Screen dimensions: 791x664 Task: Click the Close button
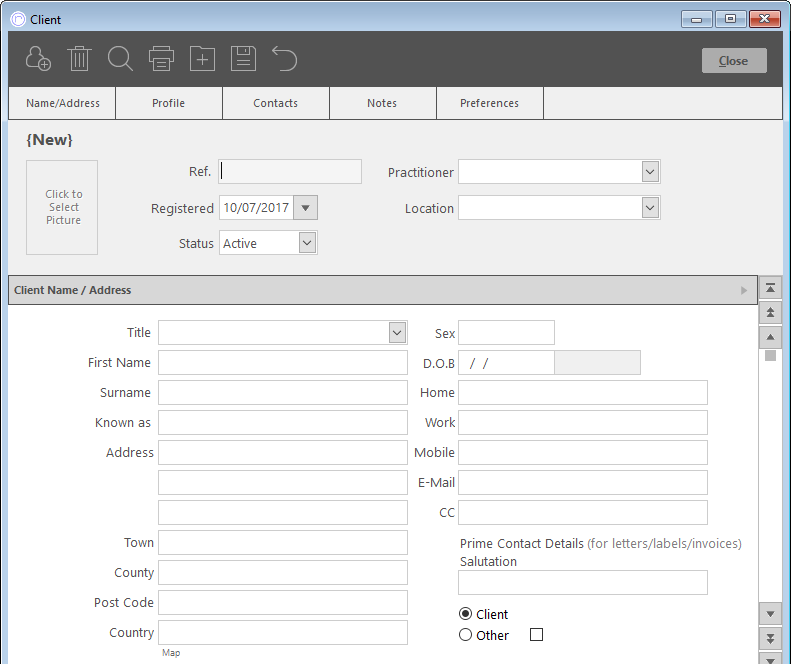734,61
